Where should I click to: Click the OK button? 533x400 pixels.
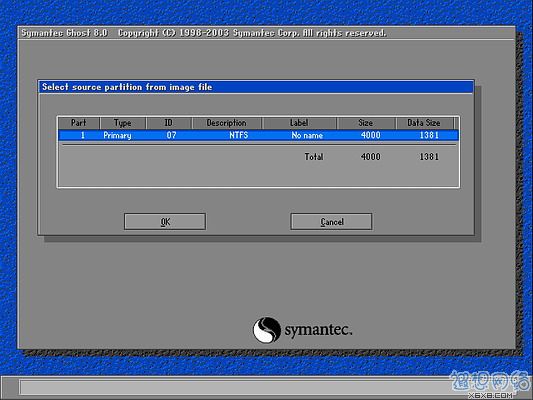pyautogui.click(x=165, y=222)
